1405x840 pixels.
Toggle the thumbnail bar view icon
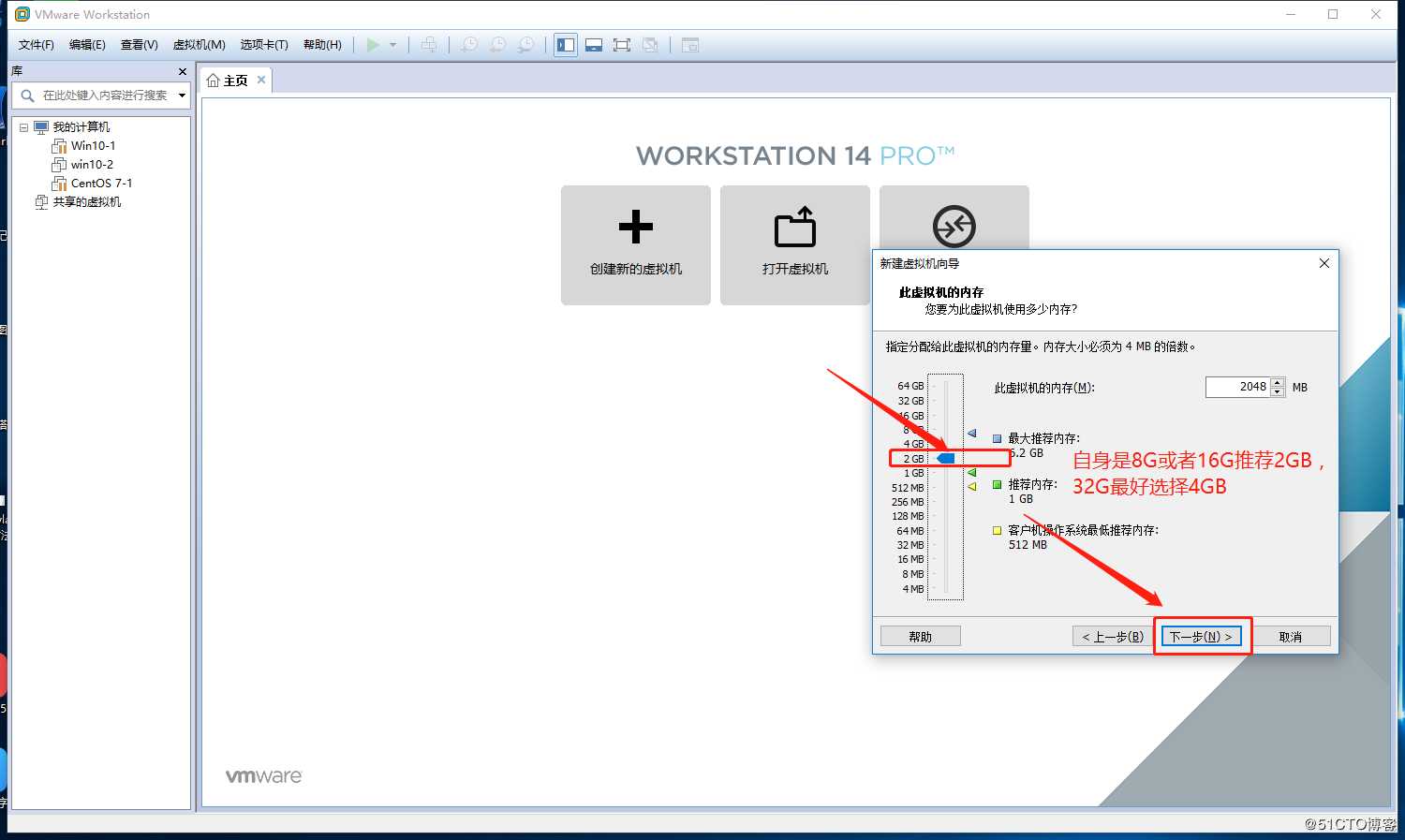pos(593,45)
